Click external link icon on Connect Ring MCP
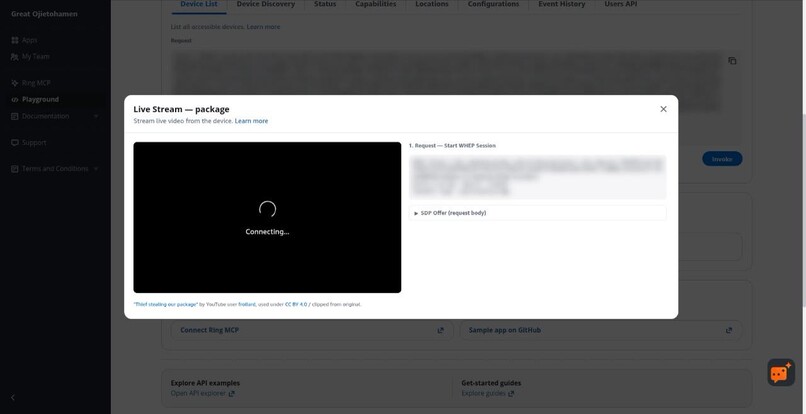The width and height of the screenshot is (806, 414). tap(441, 330)
